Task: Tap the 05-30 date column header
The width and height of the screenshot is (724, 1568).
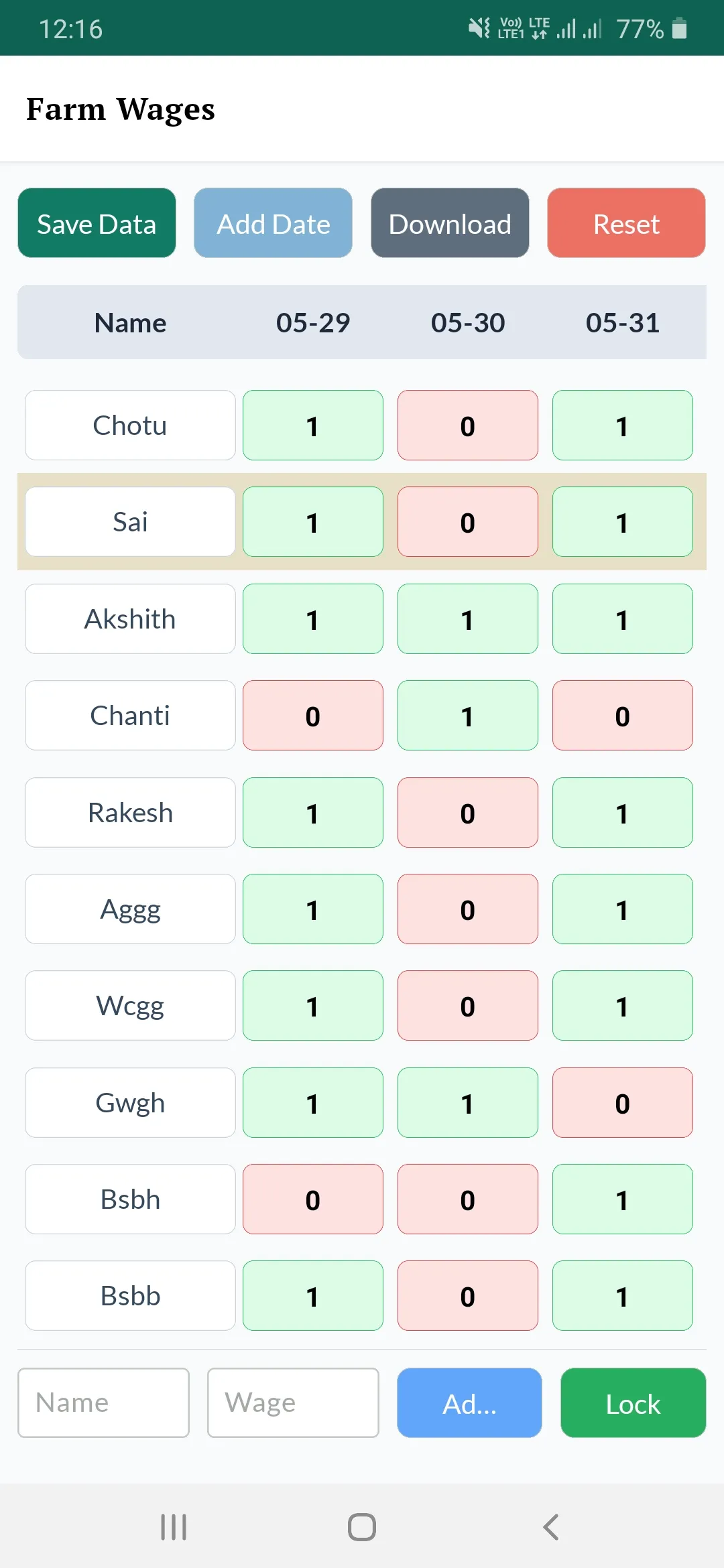Action: click(467, 323)
